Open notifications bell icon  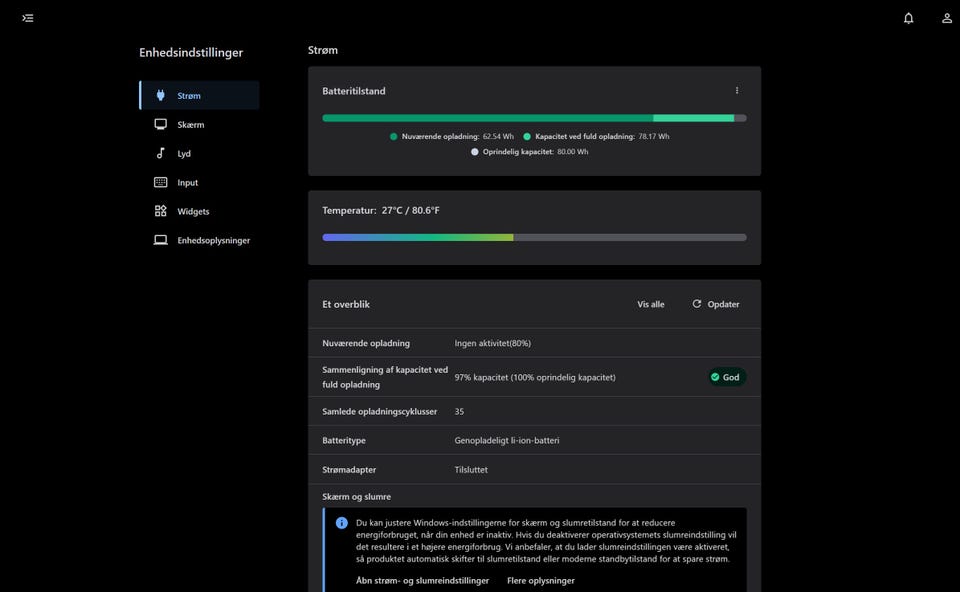[x=908, y=18]
